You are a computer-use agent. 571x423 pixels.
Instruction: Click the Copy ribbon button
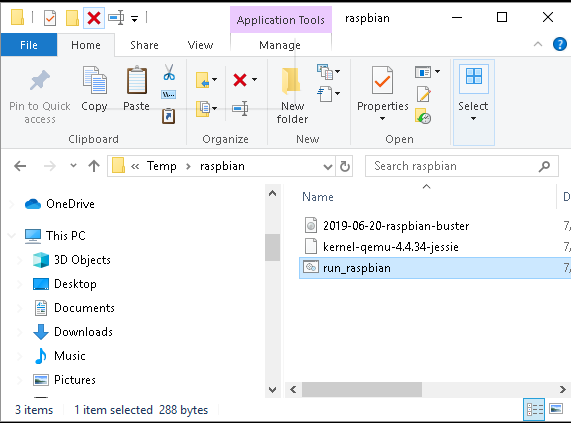[94, 89]
